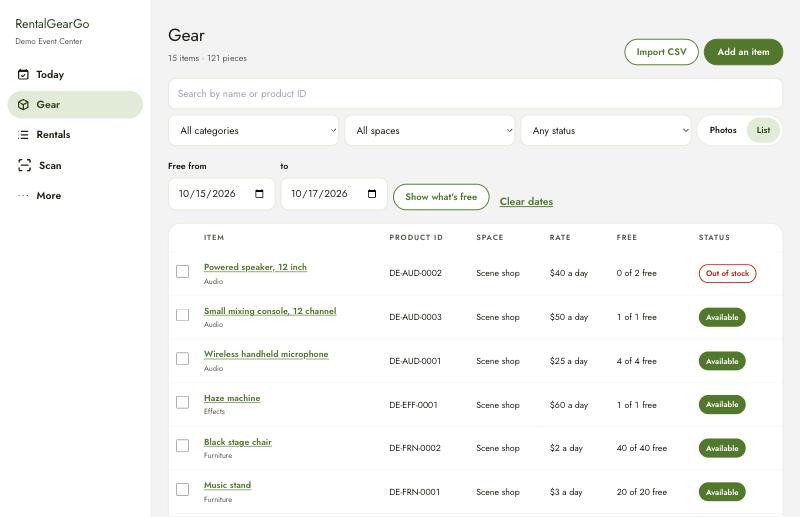
Task: Switch to List view
Action: [763, 130]
